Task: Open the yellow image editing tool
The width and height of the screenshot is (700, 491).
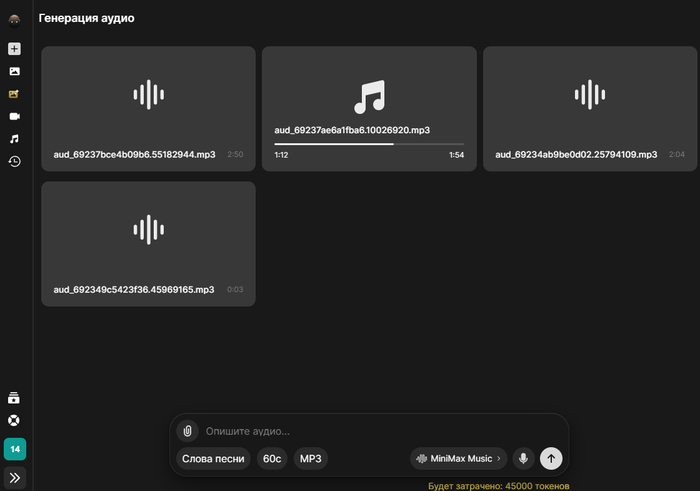Action: 14,94
